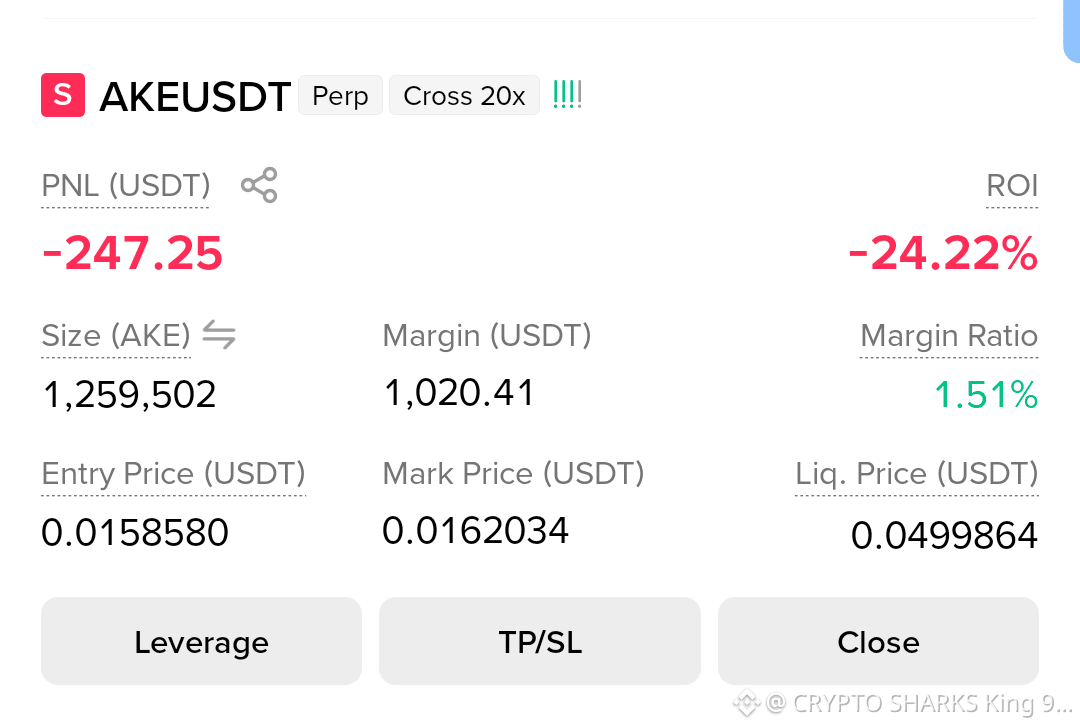Tap the share icon beside PNL (USDT)
The width and height of the screenshot is (1080, 728).
pos(259,185)
